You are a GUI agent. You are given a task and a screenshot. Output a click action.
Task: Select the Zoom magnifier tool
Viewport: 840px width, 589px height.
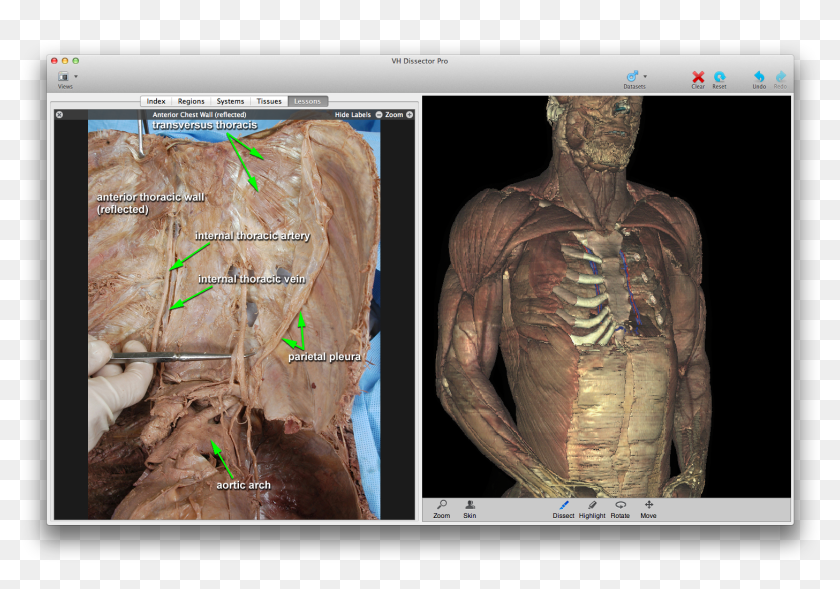click(x=441, y=509)
